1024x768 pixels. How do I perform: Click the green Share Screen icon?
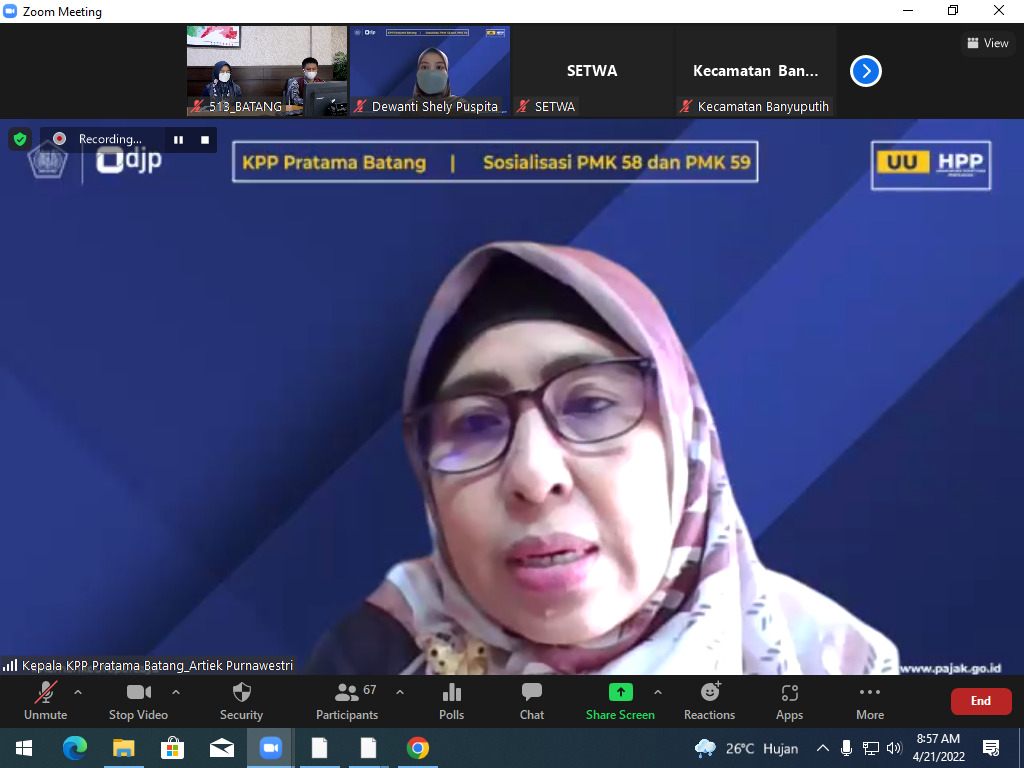[620, 692]
